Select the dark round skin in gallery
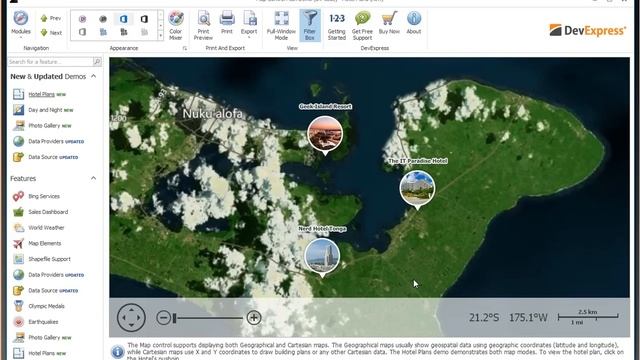 pyautogui.click(x=103, y=19)
